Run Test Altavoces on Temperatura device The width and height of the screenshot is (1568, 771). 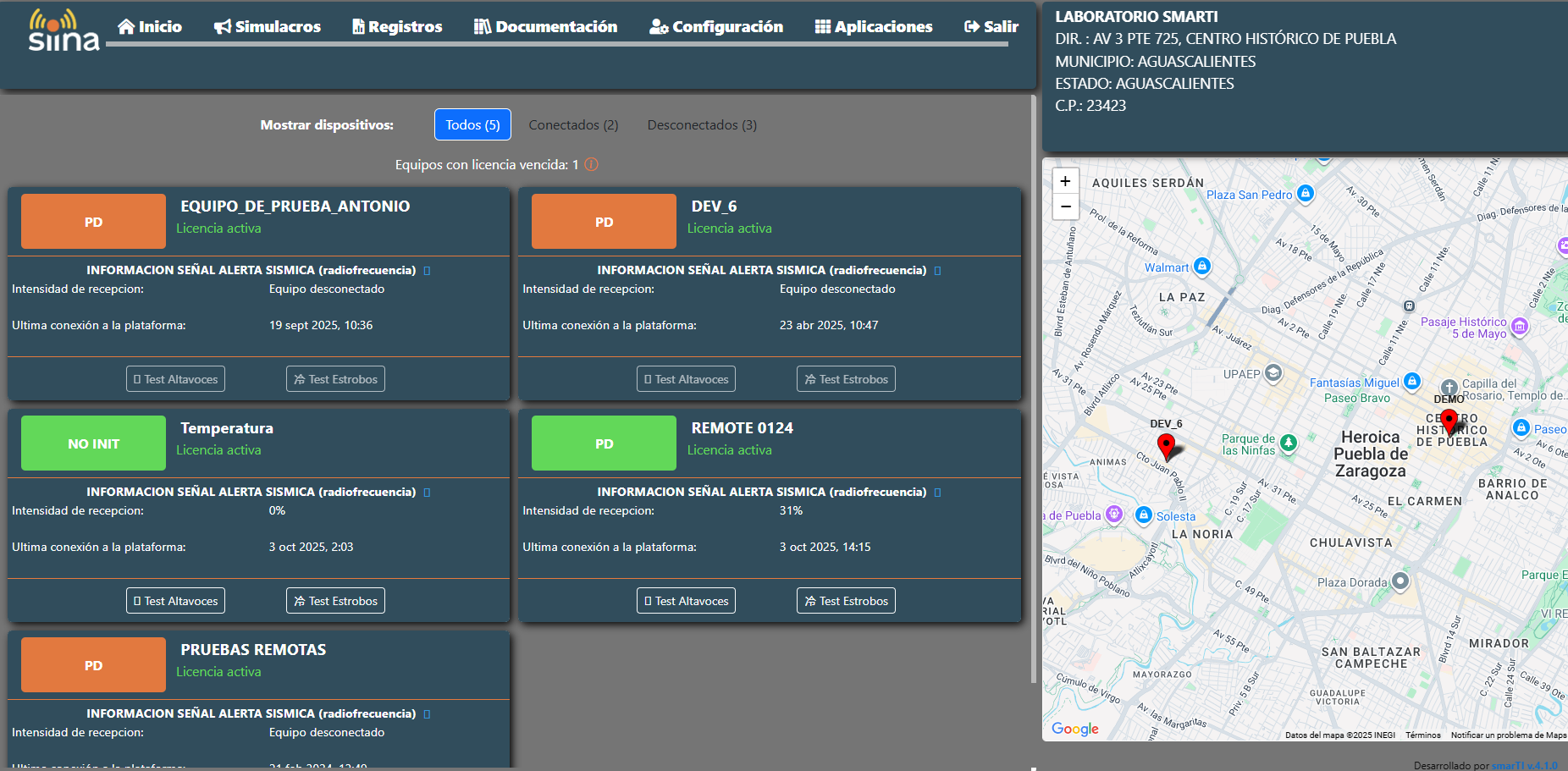175,601
